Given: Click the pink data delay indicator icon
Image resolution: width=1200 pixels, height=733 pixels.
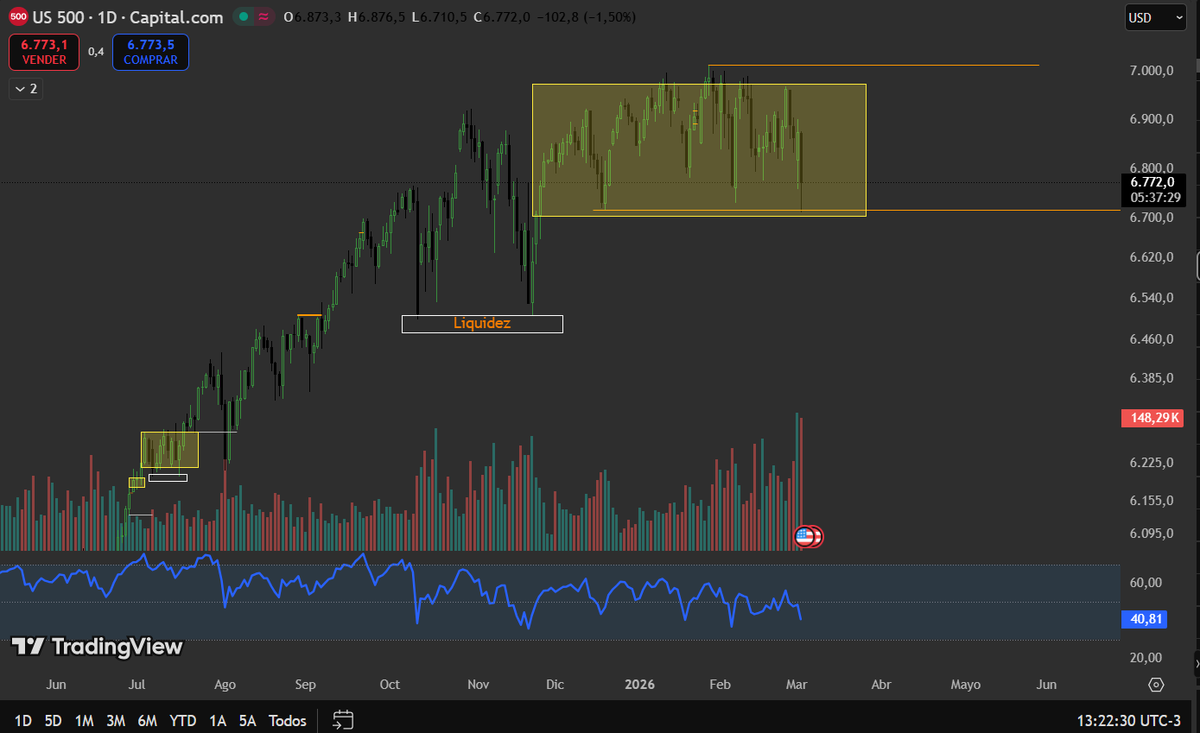Looking at the screenshot, I should 264,17.
